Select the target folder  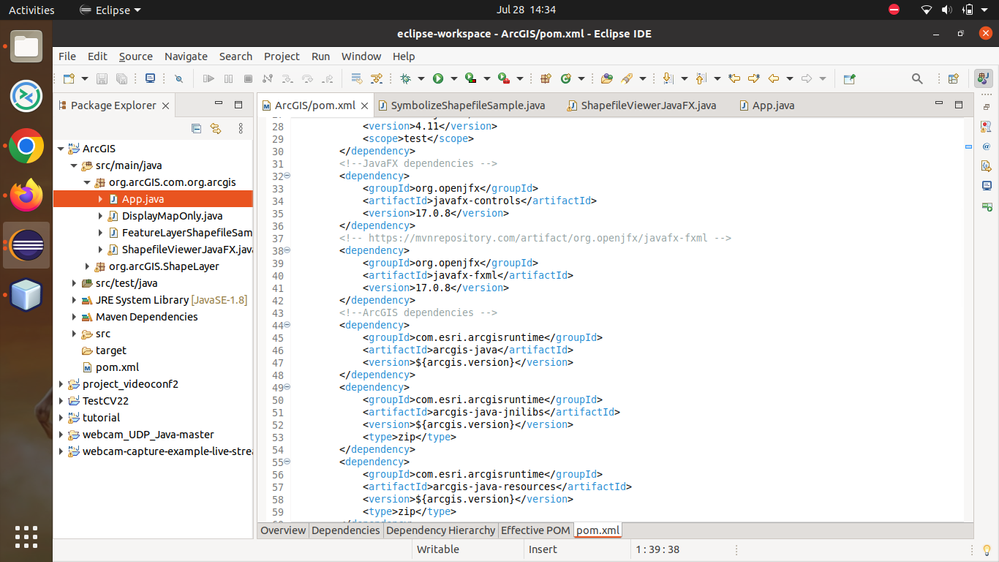tap(111, 350)
